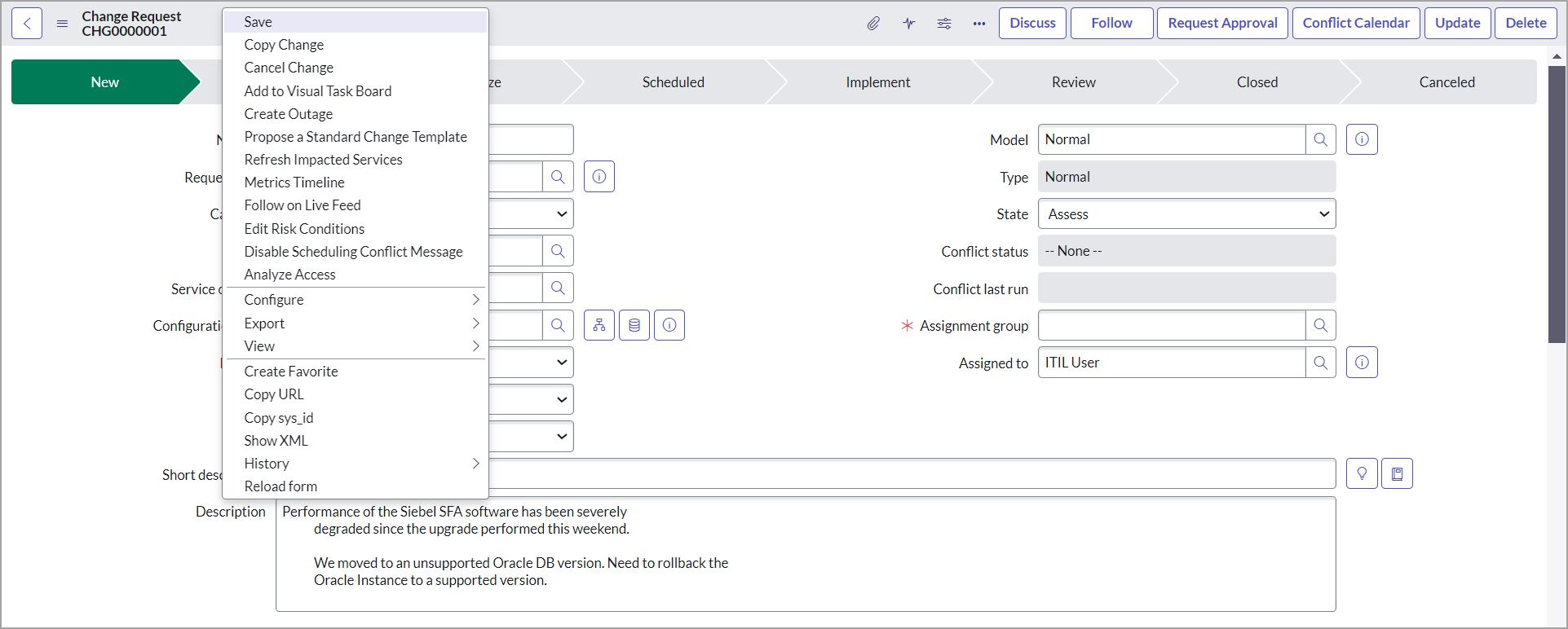Click the Model field lookup magnifier

click(1320, 139)
